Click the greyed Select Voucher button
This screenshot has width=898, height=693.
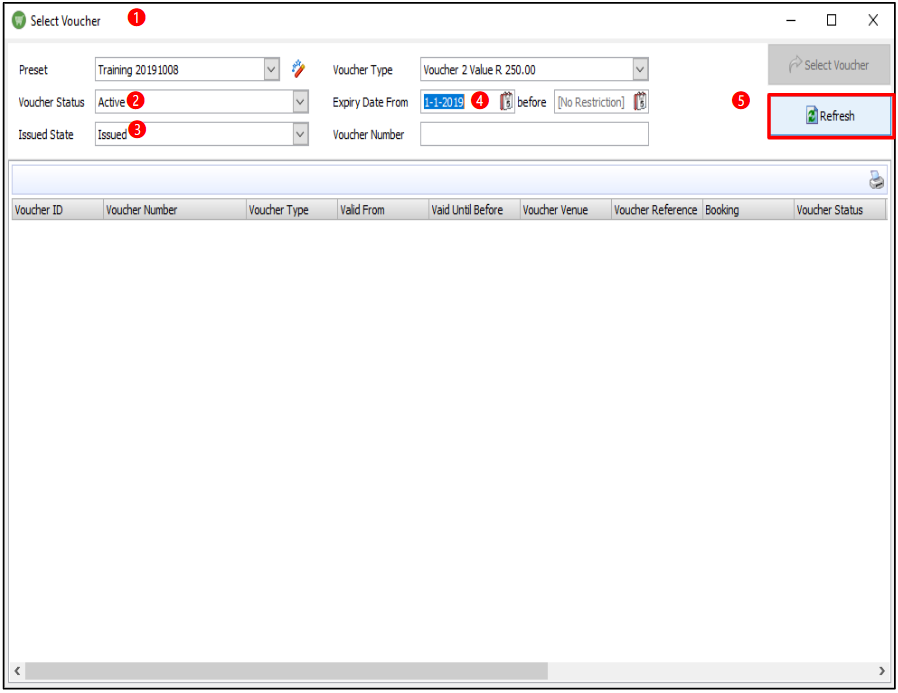(829, 65)
